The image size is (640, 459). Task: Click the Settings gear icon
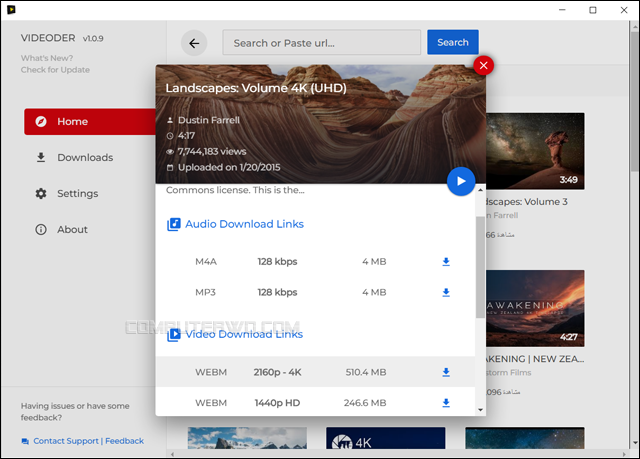coord(41,193)
